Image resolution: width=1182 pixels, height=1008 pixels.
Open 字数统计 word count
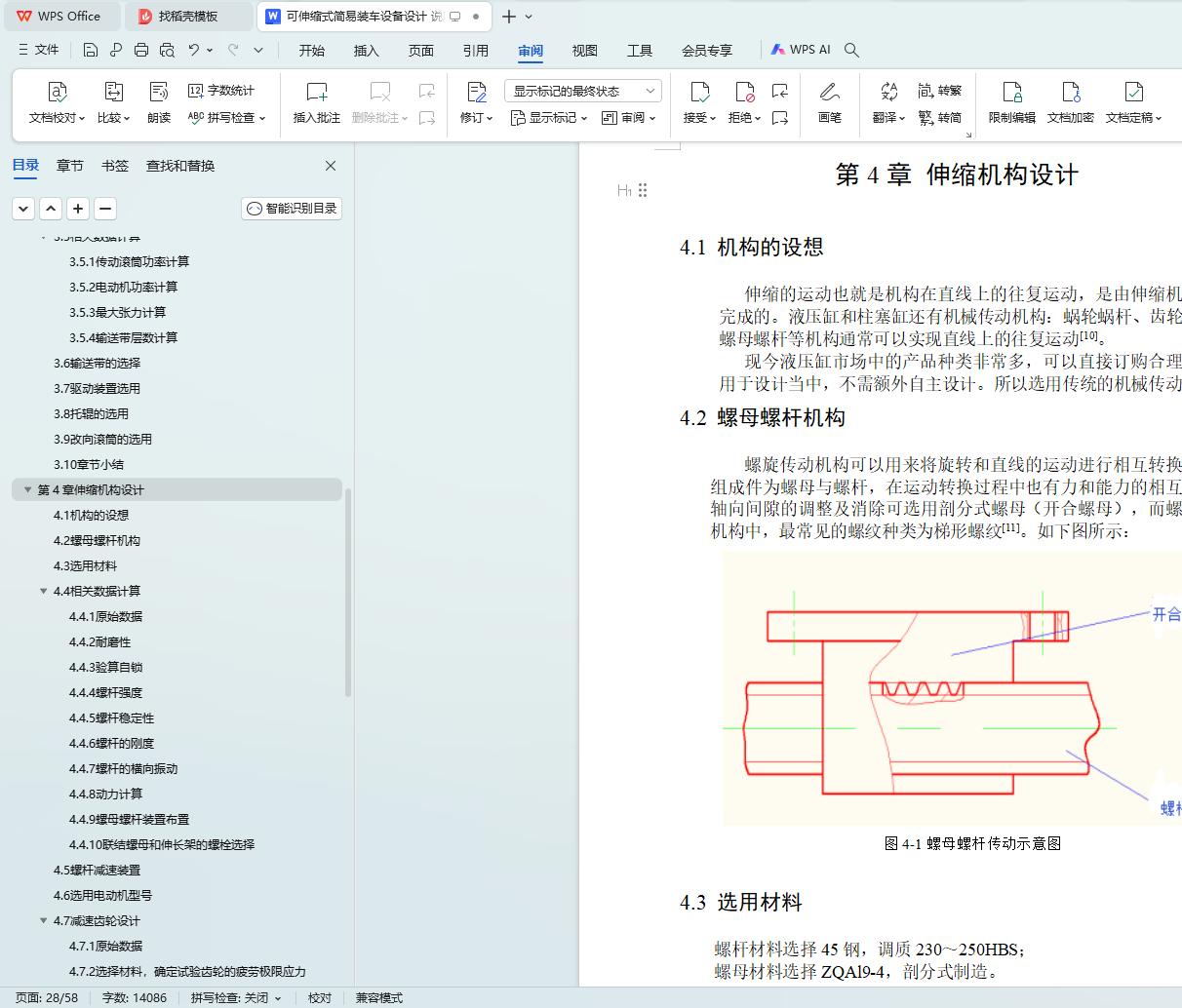click(221, 91)
